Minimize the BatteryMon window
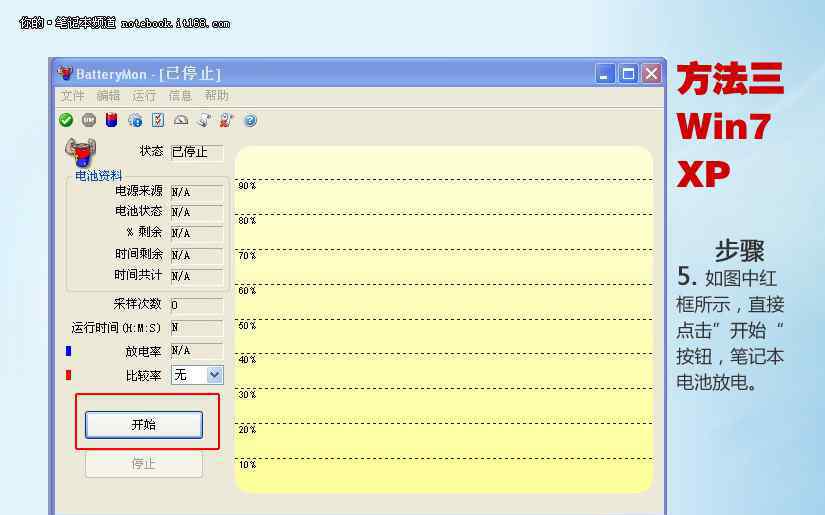The image size is (825, 515). (x=605, y=73)
